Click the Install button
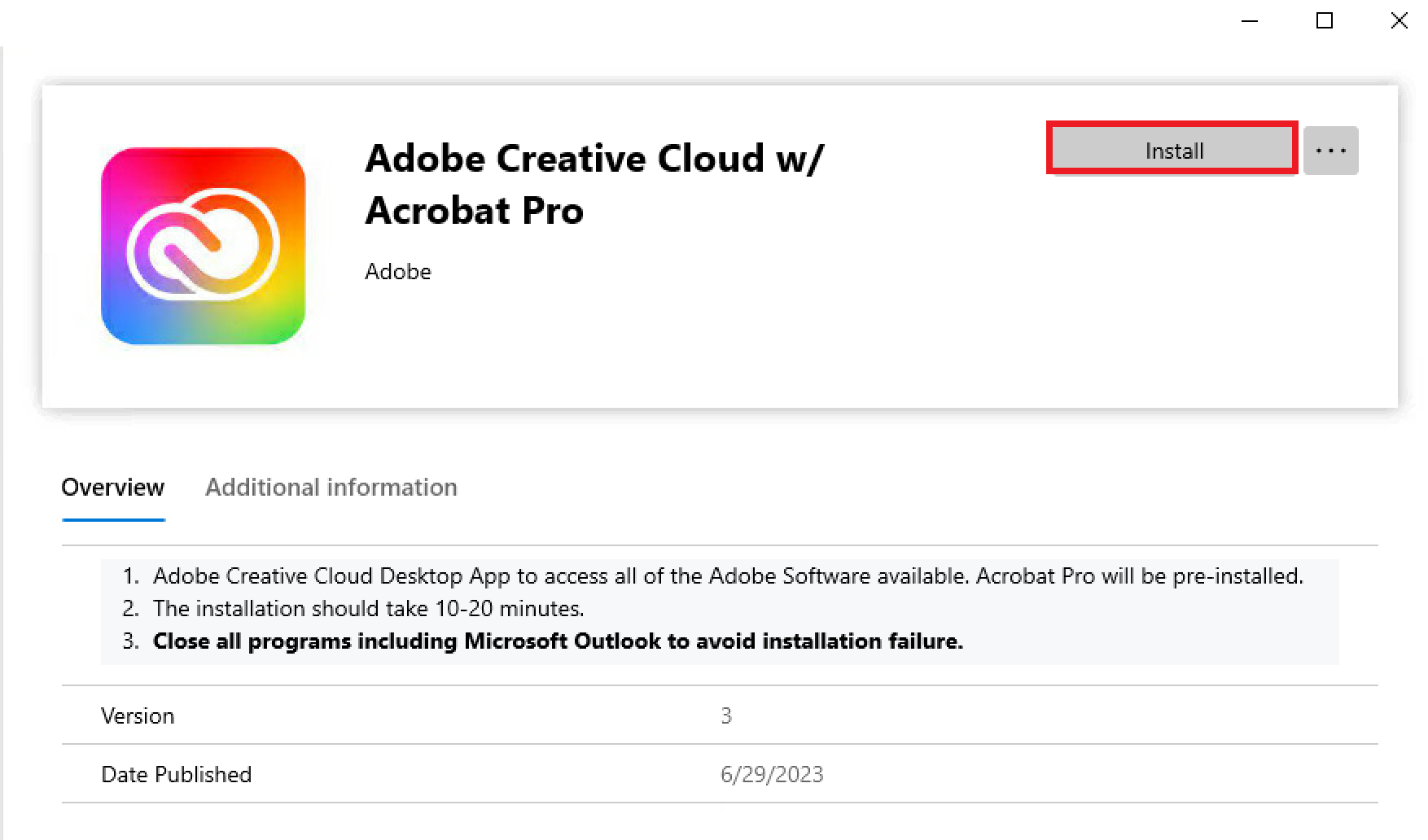1428x840 pixels. pos(1172,150)
